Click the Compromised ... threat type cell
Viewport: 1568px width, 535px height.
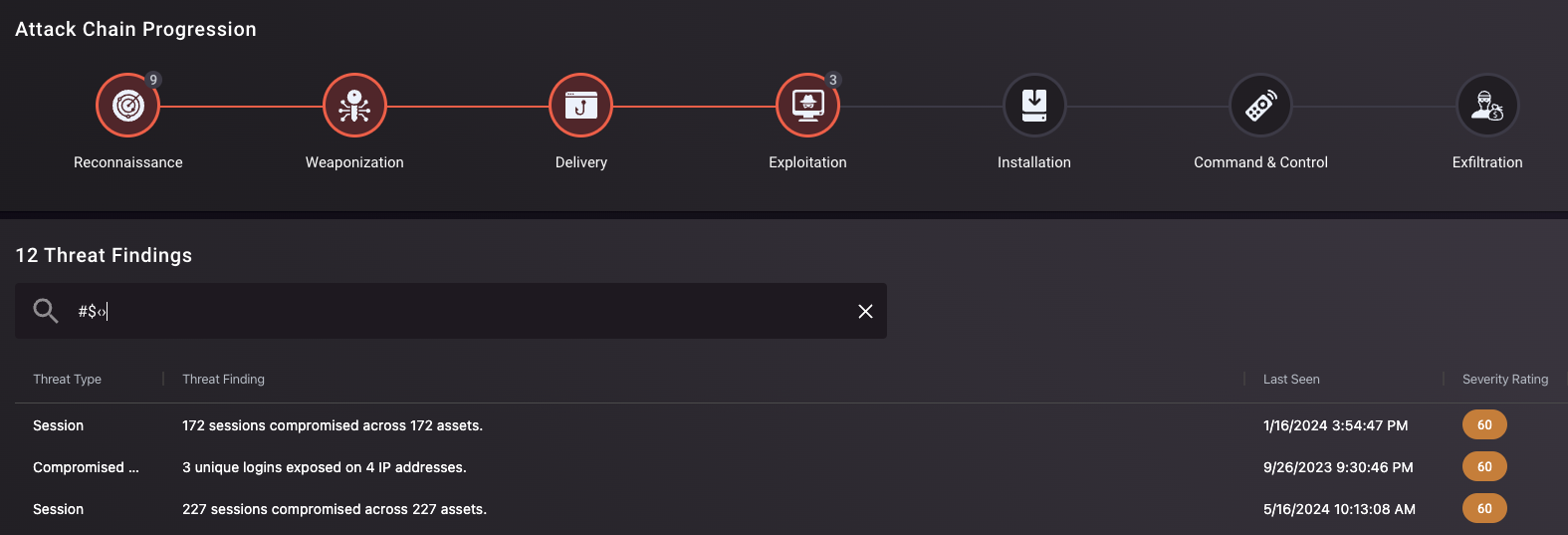click(x=86, y=467)
